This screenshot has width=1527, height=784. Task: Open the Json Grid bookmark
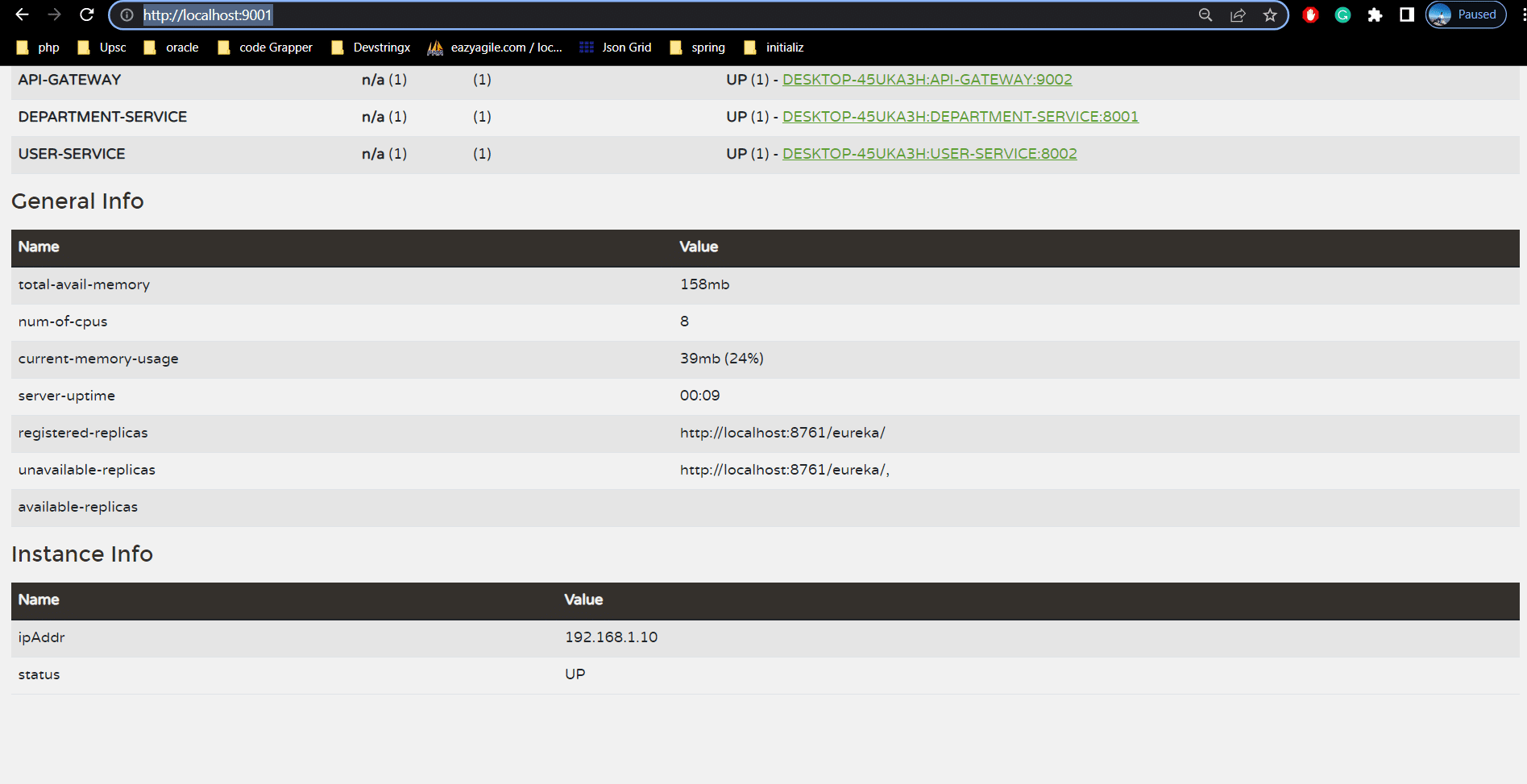point(616,48)
